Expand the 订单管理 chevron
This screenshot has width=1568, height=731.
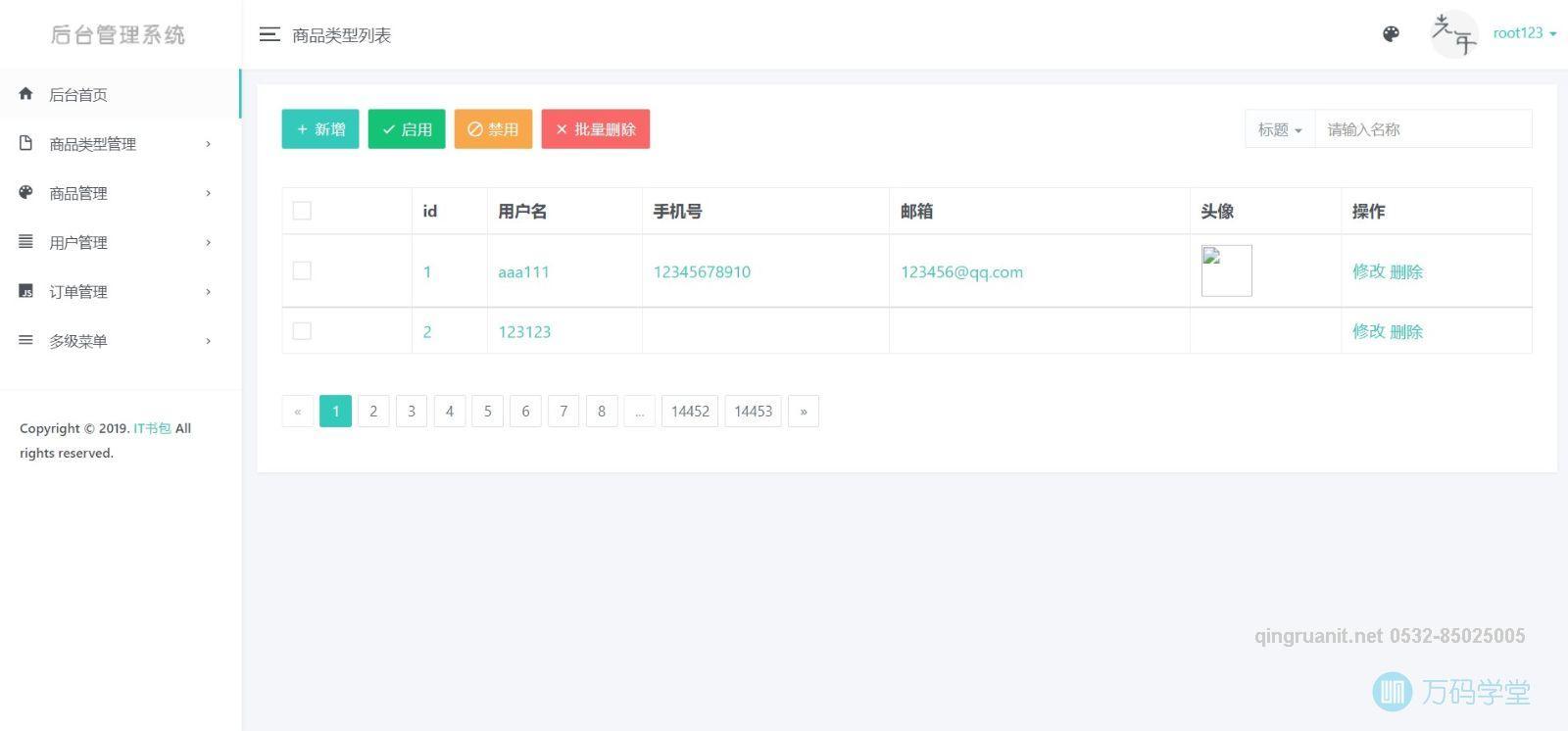click(x=208, y=291)
